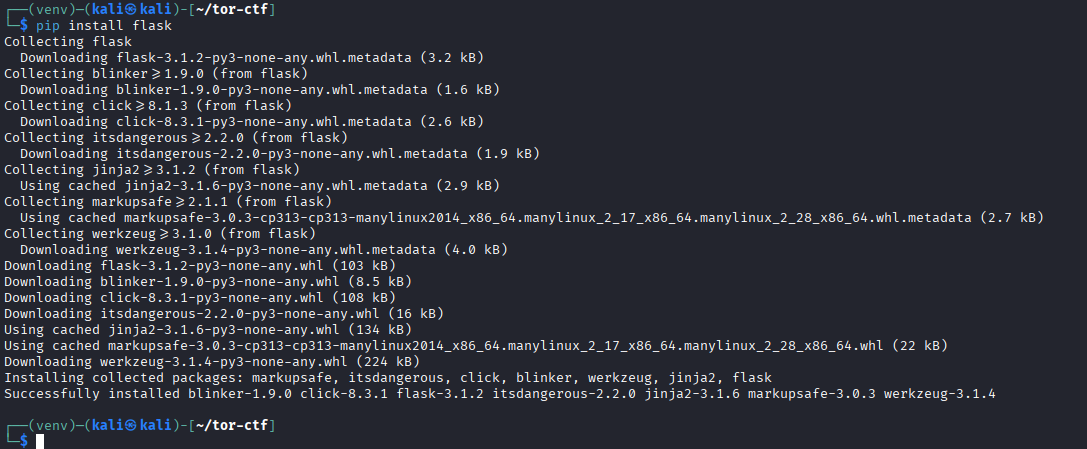
Task: Click the 'Successfully installed' output line
Action: coord(500,393)
